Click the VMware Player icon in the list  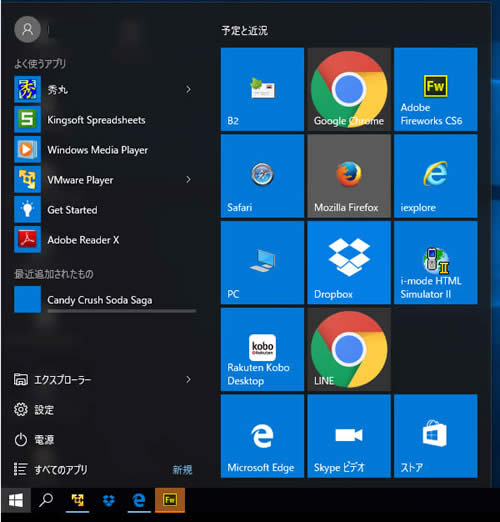click(x=27, y=179)
